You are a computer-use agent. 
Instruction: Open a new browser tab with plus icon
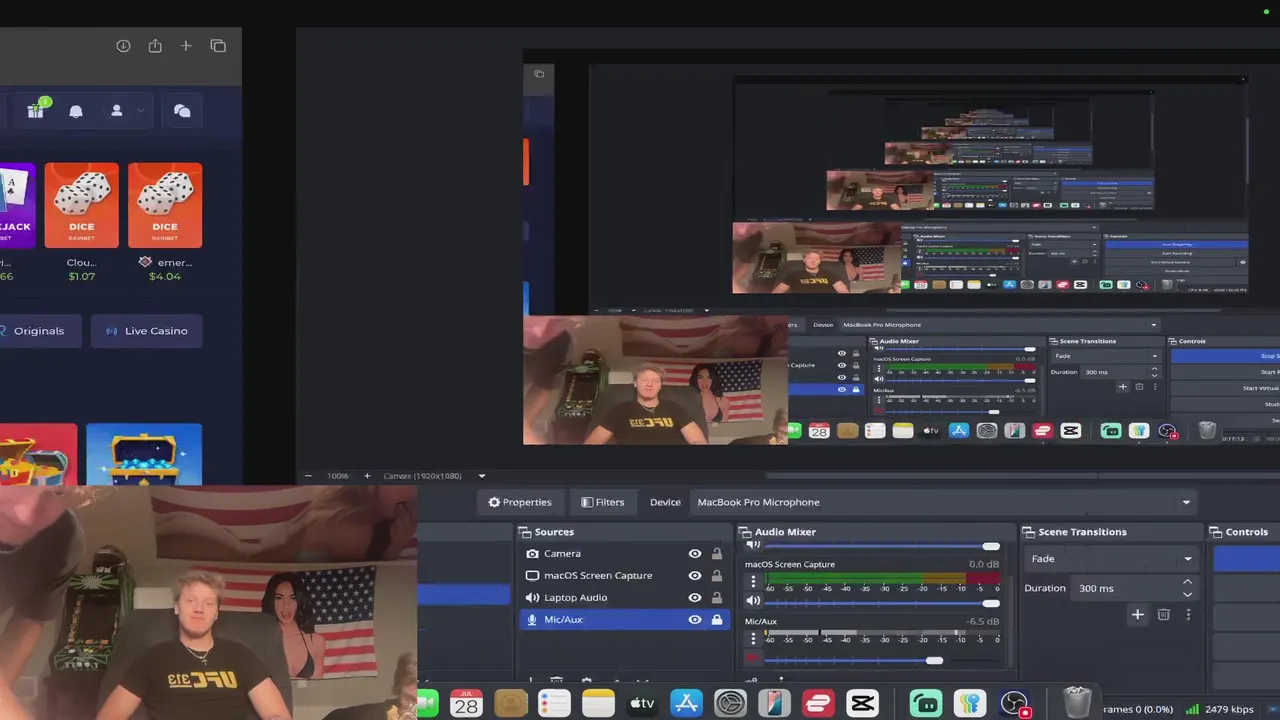point(186,46)
